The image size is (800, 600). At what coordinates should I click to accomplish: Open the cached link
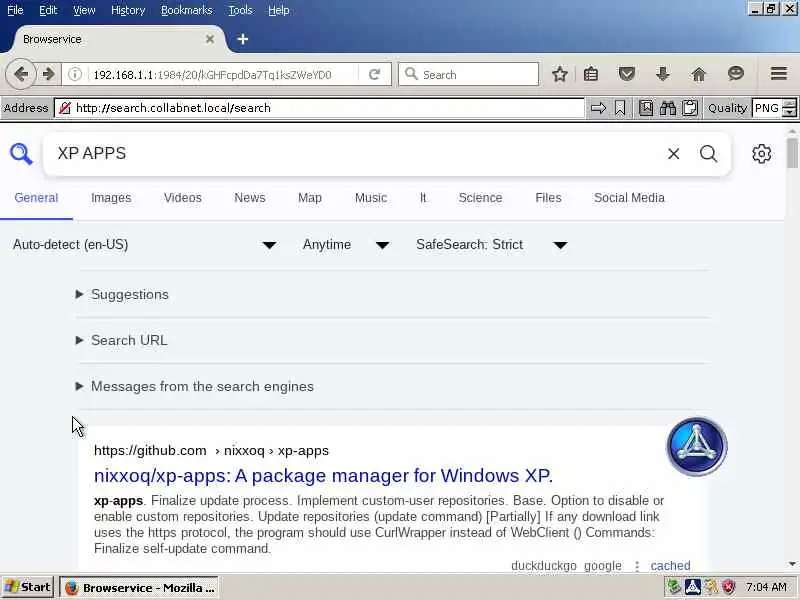click(x=670, y=566)
